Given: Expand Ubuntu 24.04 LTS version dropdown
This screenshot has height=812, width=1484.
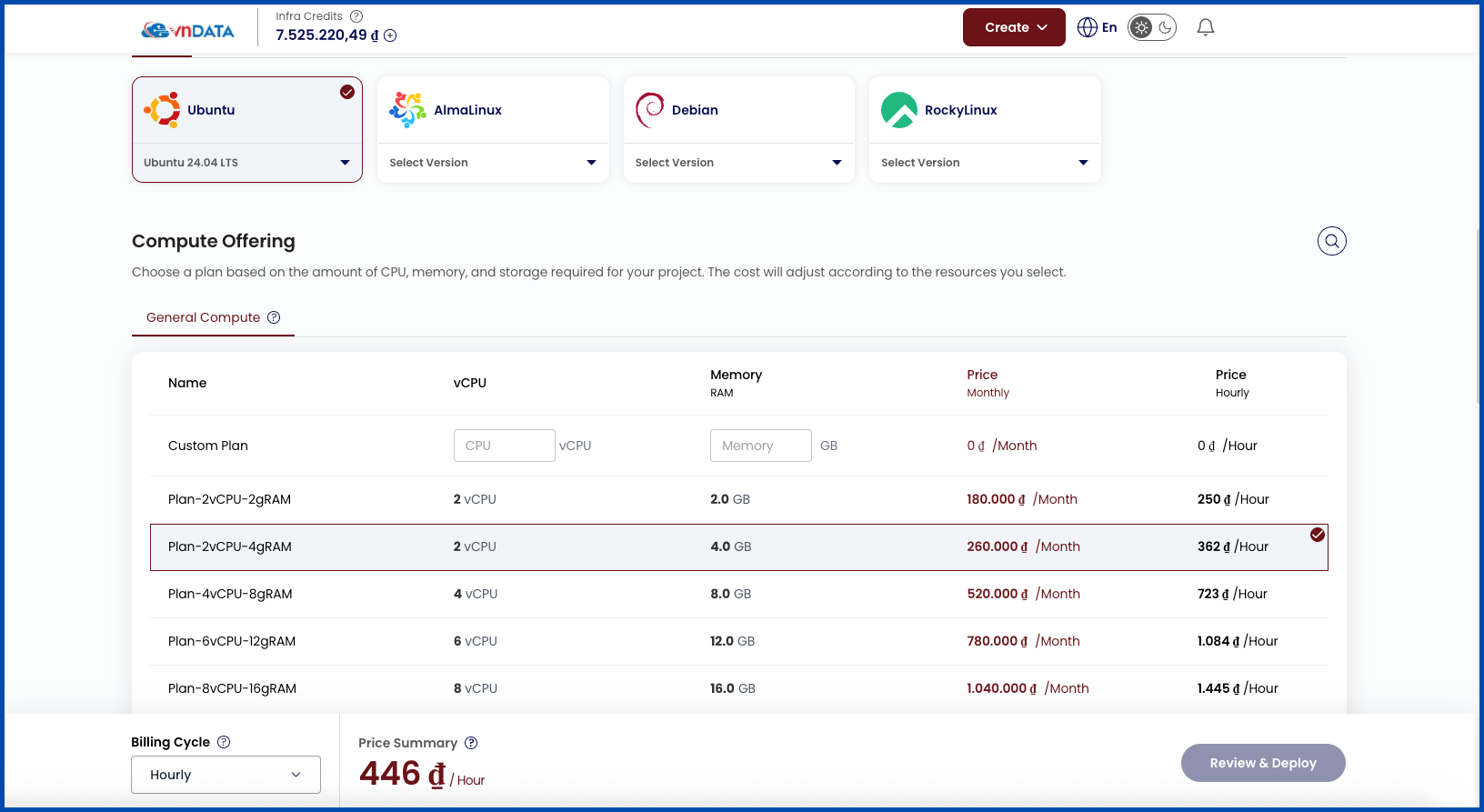Looking at the screenshot, I should [247, 163].
